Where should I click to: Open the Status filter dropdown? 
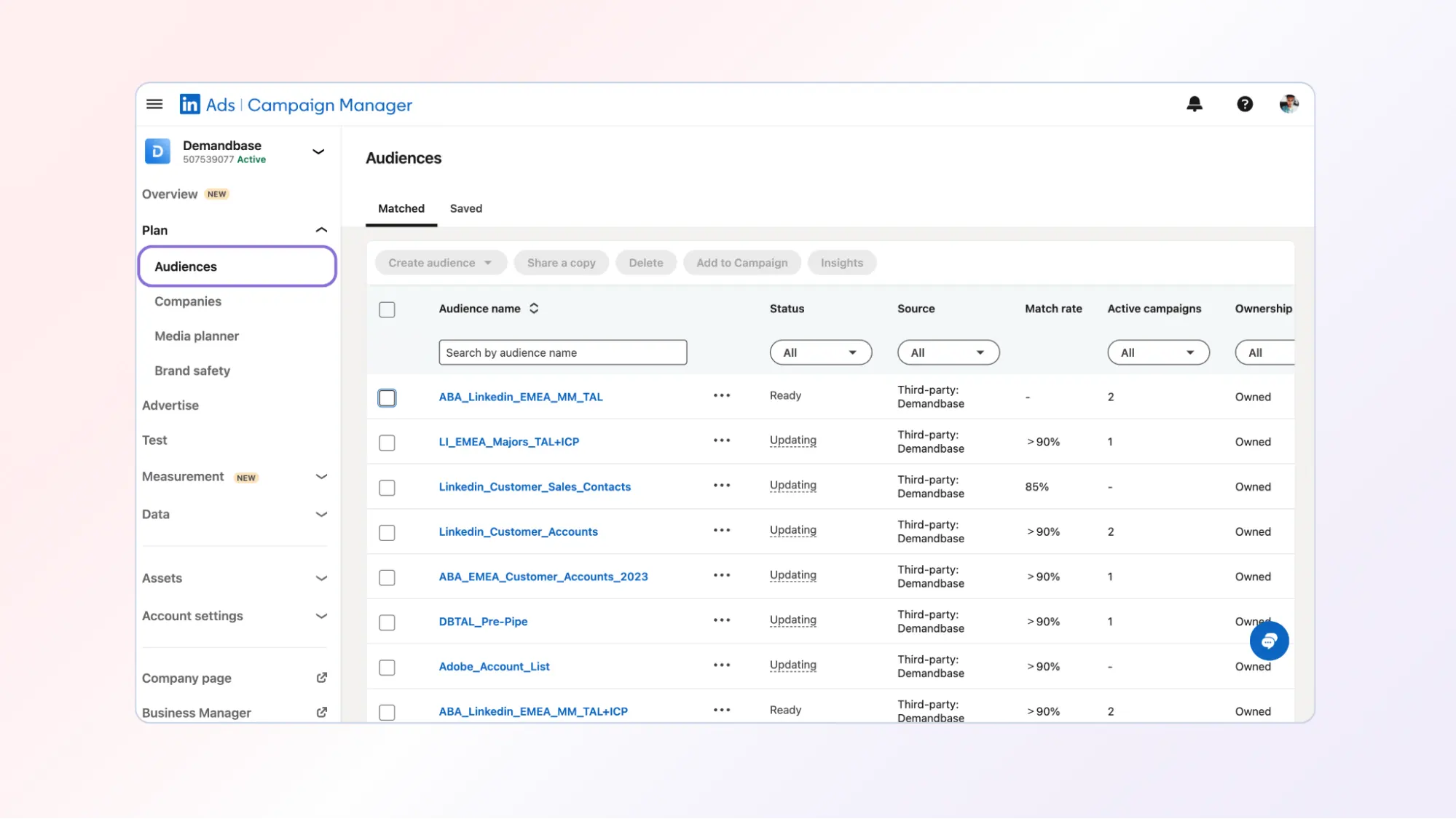point(820,352)
